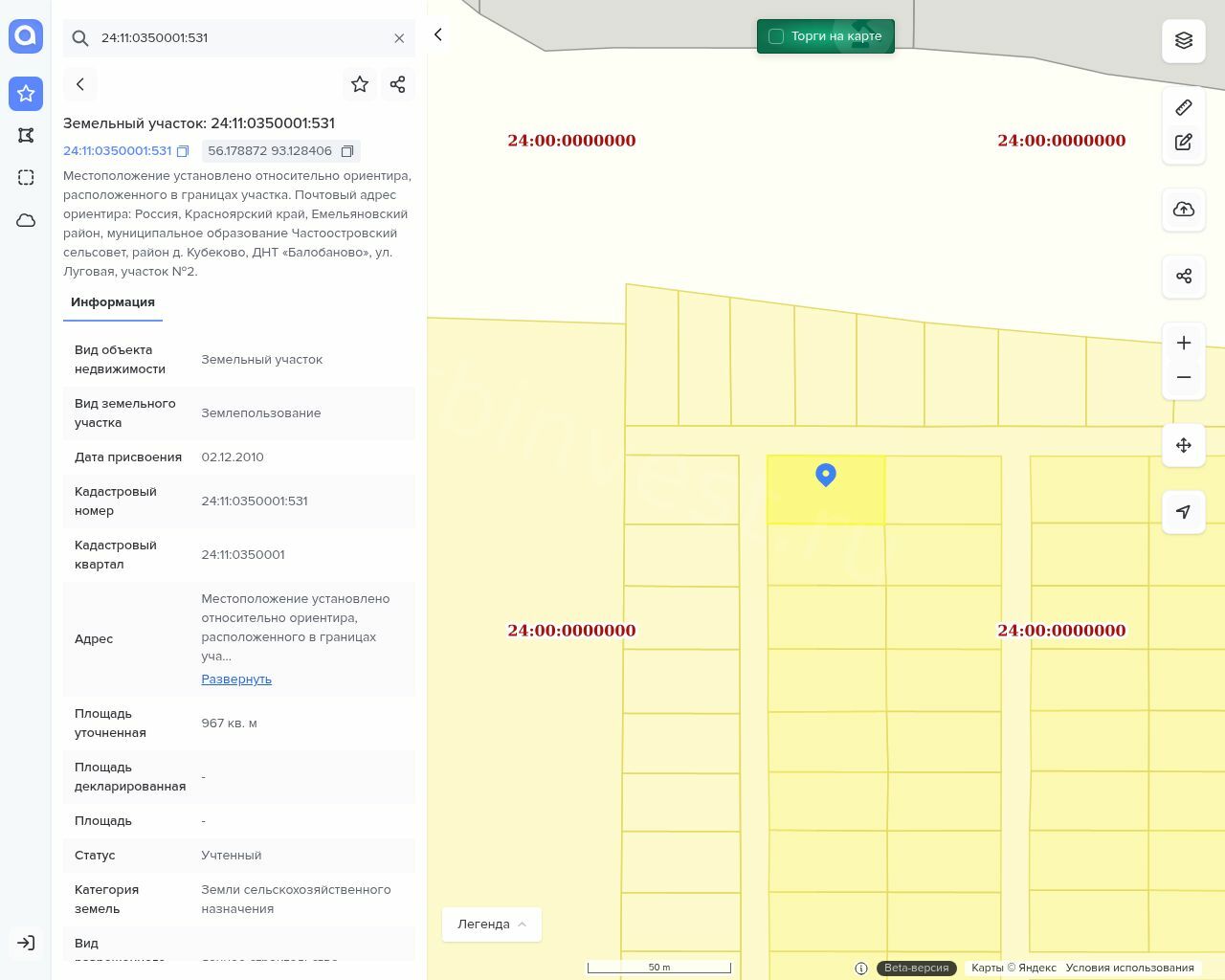Viewport: 1225px width, 980px height.
Task: Copy the cadastral number 24:11:0350001:531
Action: click(x=183, y=151)
